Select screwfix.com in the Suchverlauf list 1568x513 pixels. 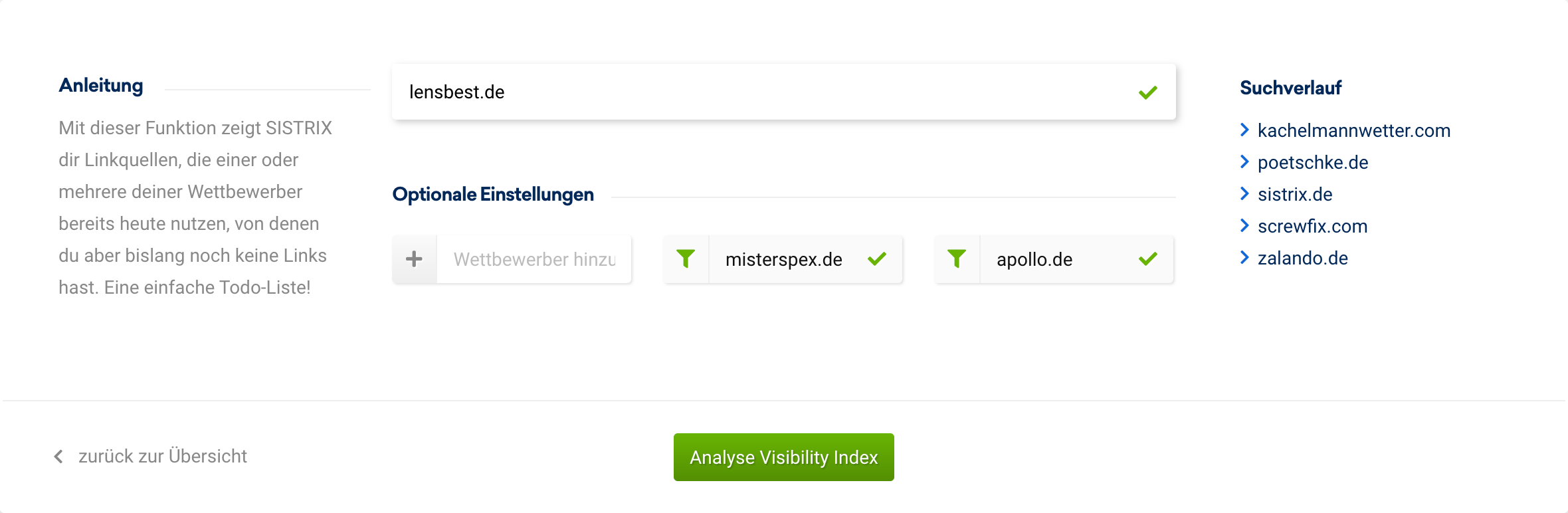[1312, 227]
